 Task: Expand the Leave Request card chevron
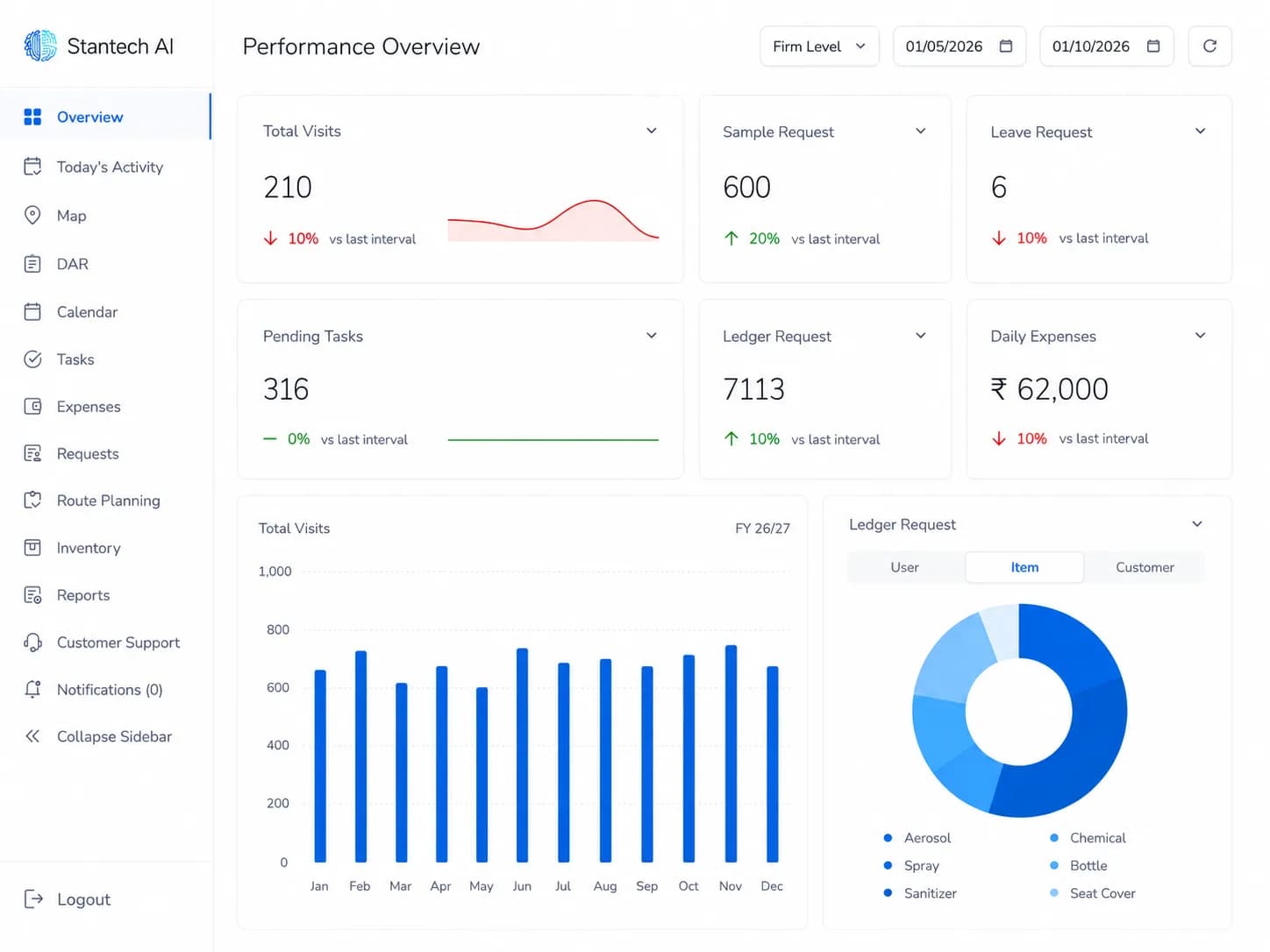(1201, 131)
